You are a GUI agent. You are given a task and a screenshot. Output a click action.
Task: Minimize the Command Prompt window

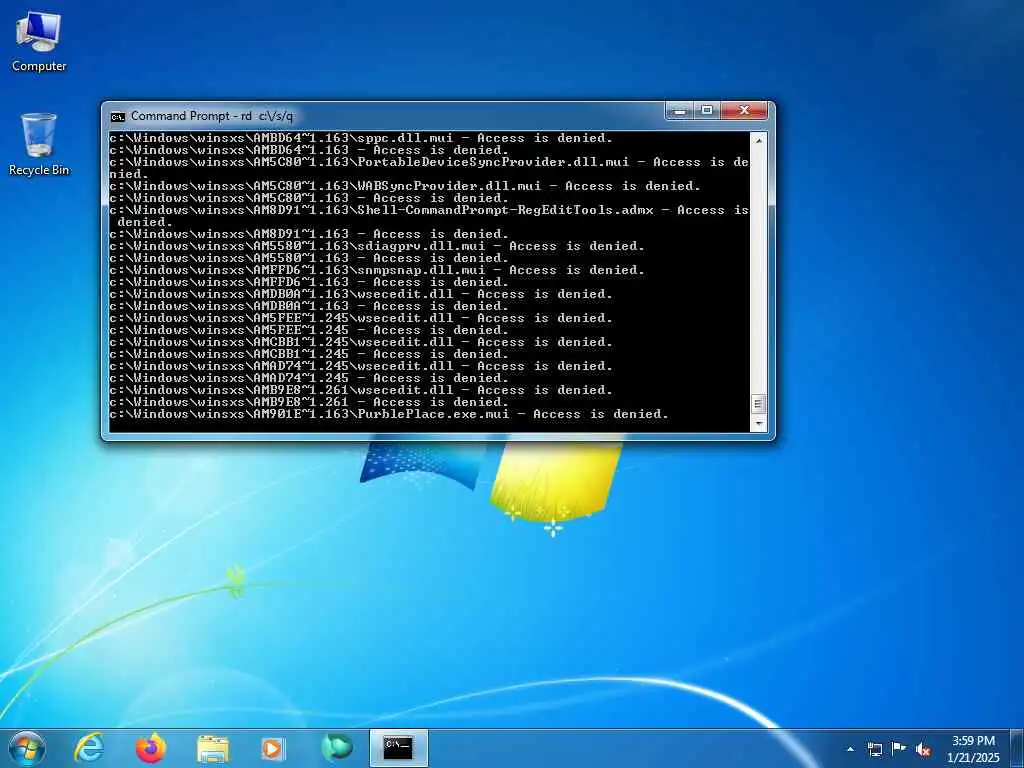[x=680, y=111]
